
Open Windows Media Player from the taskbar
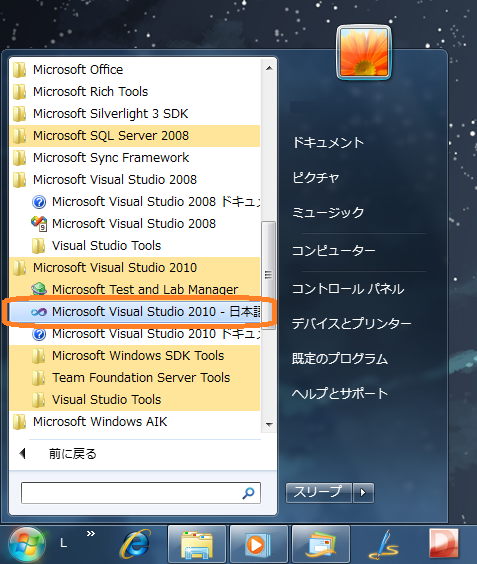[x=259, y=544]
